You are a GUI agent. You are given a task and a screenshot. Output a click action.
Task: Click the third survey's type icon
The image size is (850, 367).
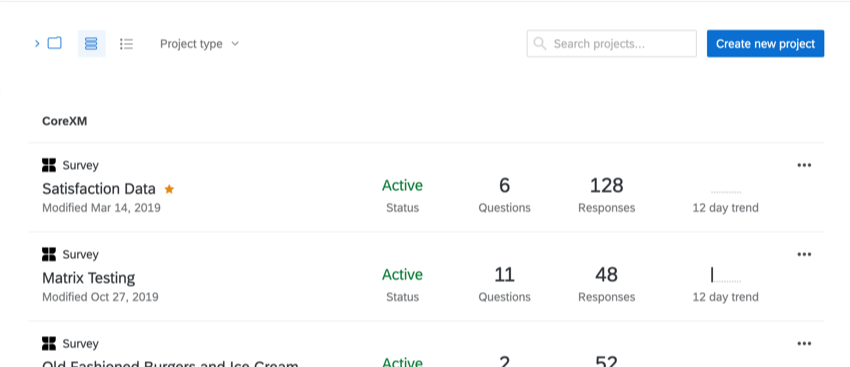(49, 343)
